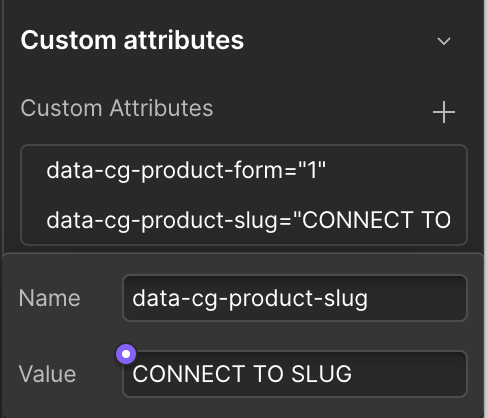The width and height of the screenshot is (488, 418).
Task: Click the Value label in attribute editor
Action: click(47, 374)
